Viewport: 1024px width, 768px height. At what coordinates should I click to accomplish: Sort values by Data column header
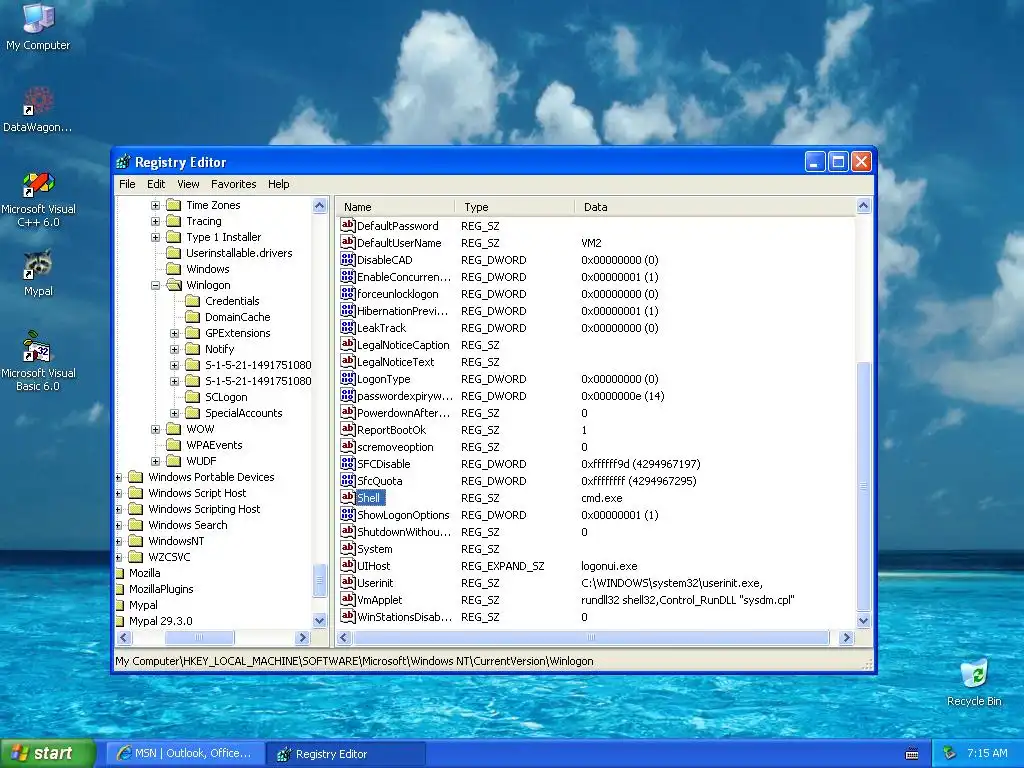tap(715, 207)
